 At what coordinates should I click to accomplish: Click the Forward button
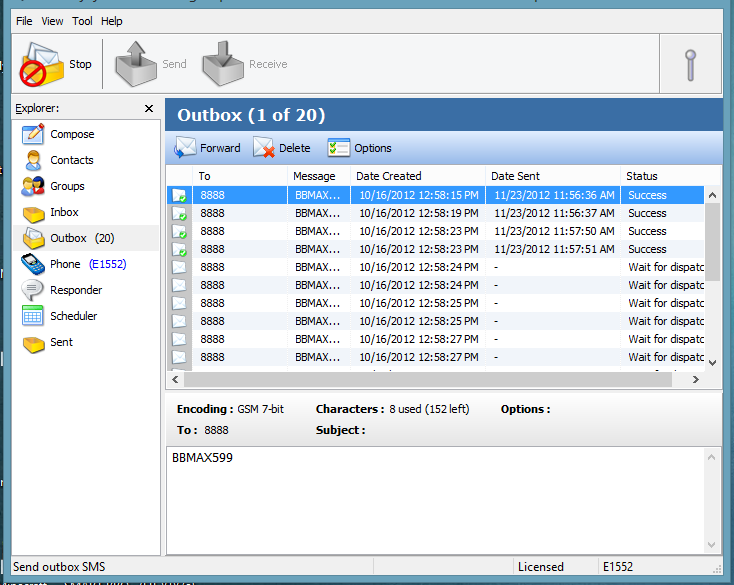click(x=208, y=148)
